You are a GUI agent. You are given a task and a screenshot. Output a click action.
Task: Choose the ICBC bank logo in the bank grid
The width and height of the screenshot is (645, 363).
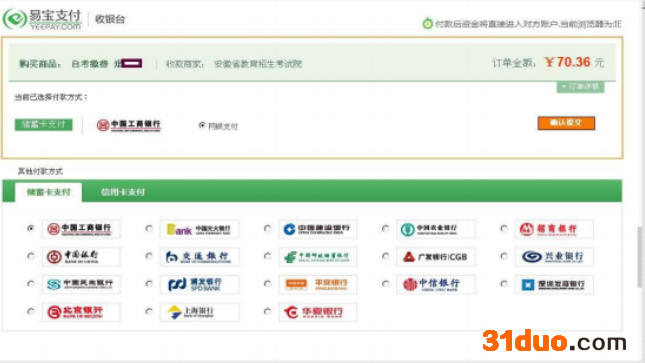point(81,229)
